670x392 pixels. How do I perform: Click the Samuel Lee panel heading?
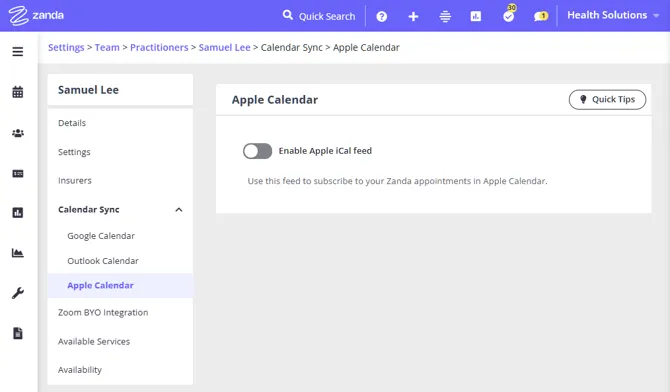(88, 90)
